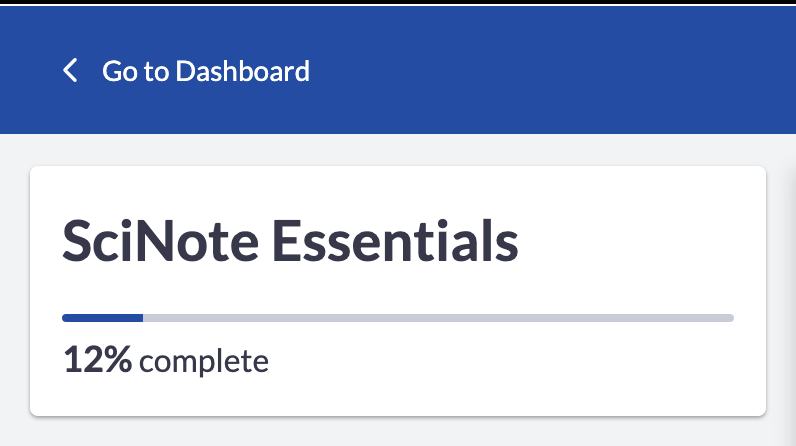Click the word SciNote in the title
This screenshot has width=796, height=446.
pyautogui.click(x=156, y=242)
